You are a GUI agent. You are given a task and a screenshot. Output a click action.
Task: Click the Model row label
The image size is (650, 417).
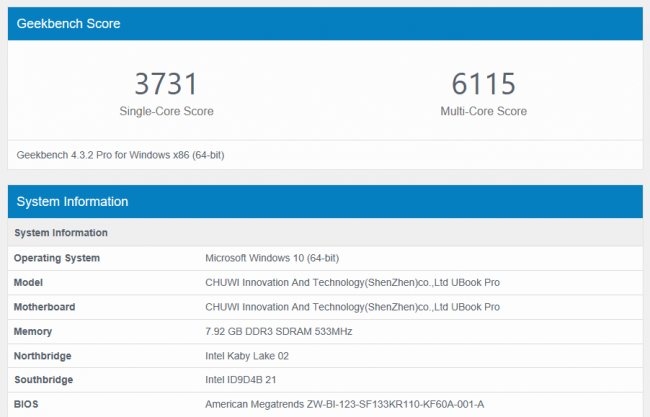tap(28, 283)
